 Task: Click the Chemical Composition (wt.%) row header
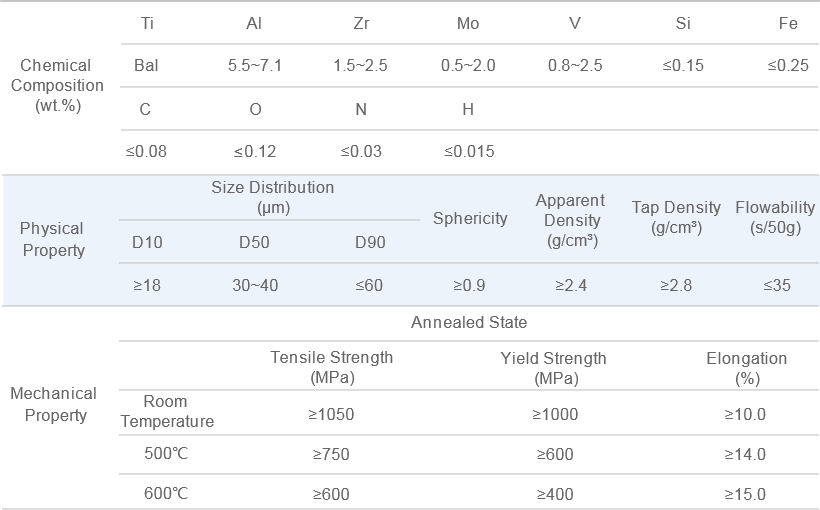56,85
